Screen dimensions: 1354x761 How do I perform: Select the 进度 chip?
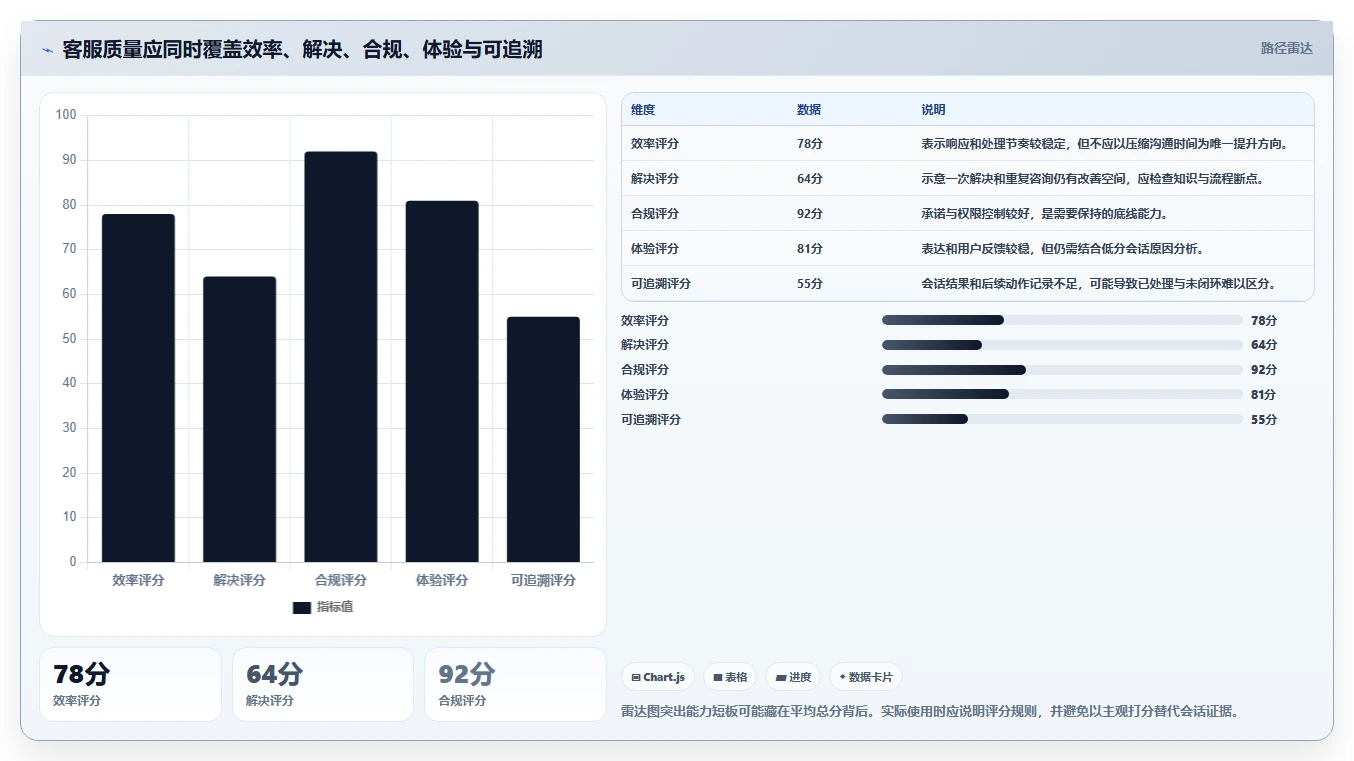(793, 677)
